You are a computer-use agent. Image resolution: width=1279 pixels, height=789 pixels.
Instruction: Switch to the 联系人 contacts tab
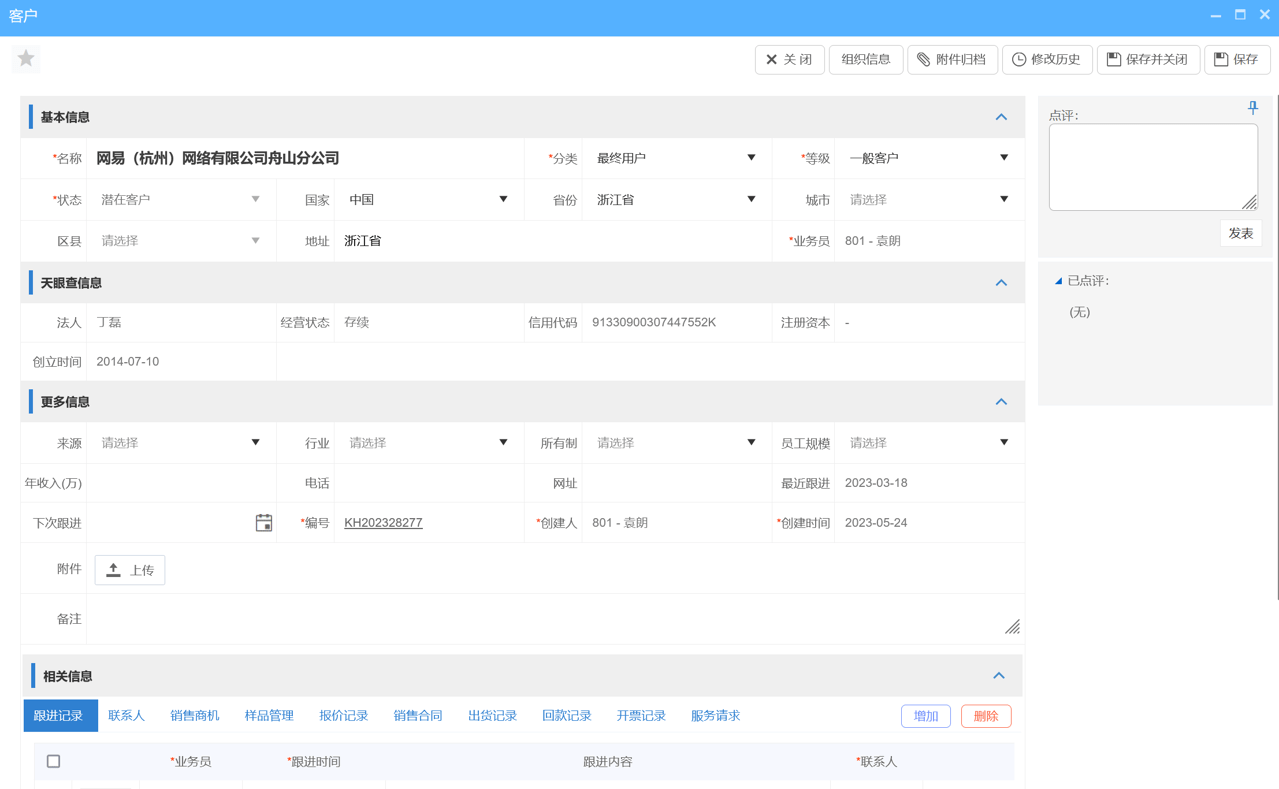125,715
